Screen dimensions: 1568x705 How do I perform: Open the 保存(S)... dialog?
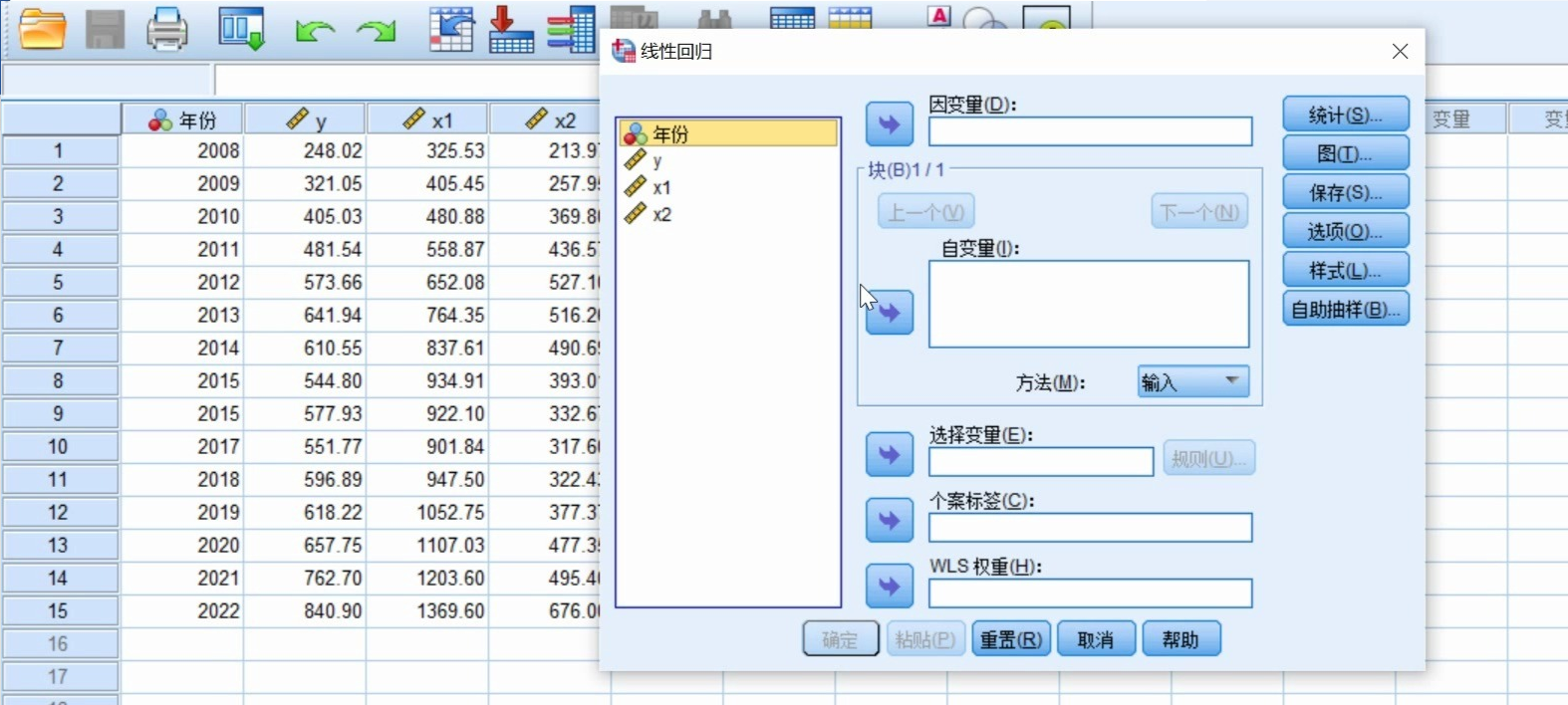pyautogui.click(x=1346, y=192)
